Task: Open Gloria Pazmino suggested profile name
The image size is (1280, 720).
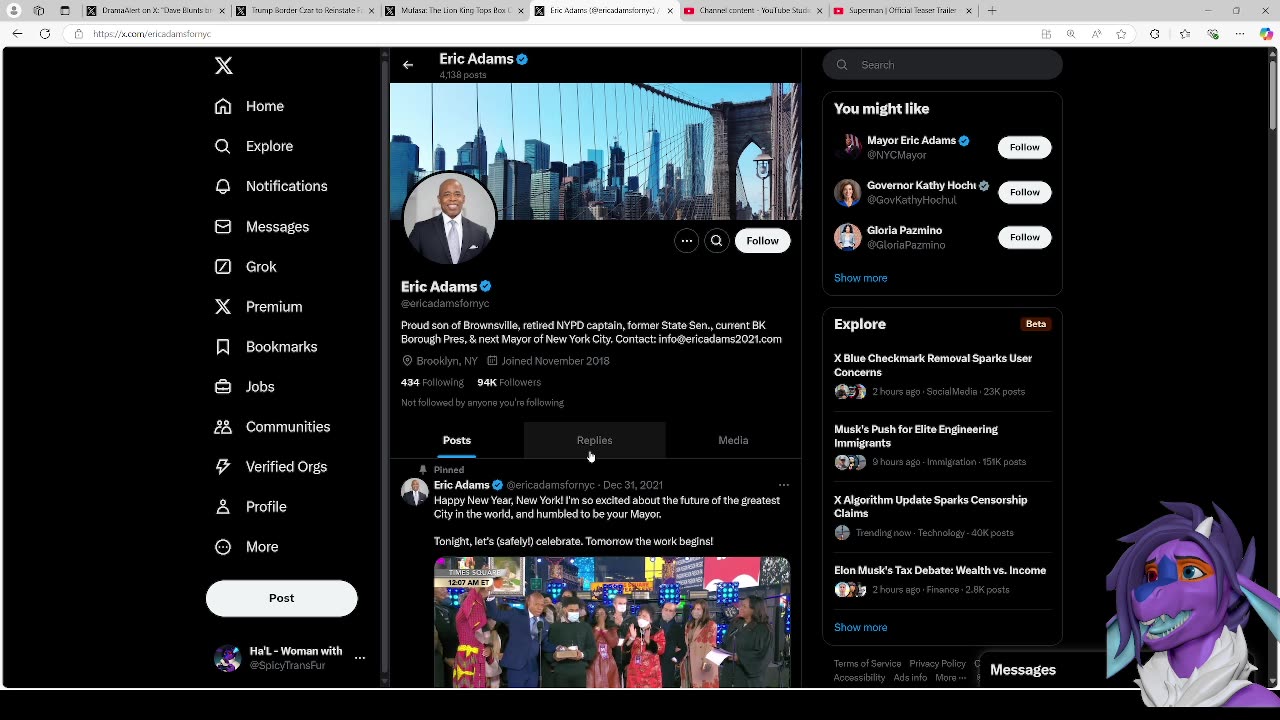Action: [904, 231]
